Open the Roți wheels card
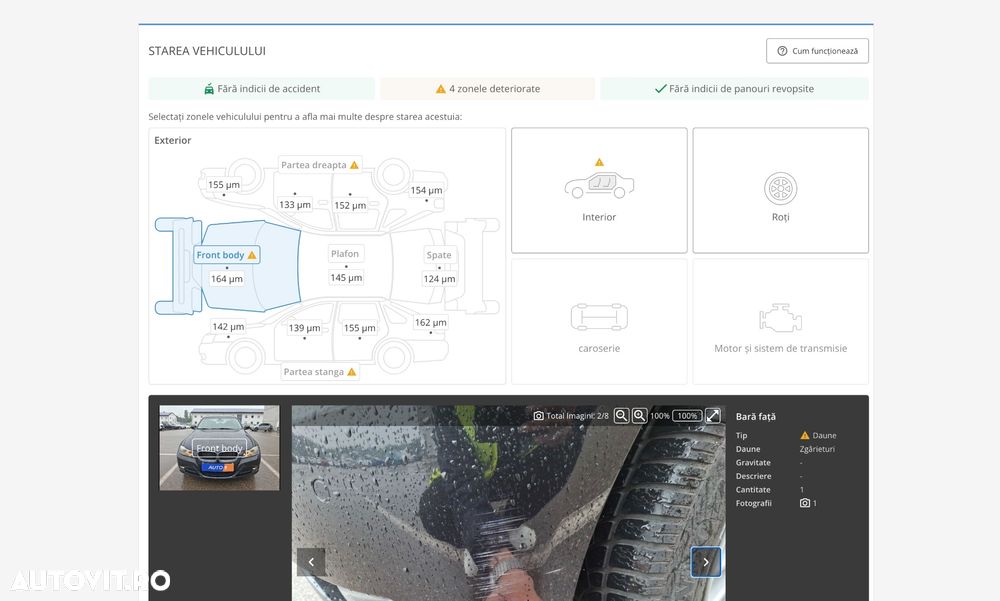Viewport: 1000px width, 601px height. (781, 190)
